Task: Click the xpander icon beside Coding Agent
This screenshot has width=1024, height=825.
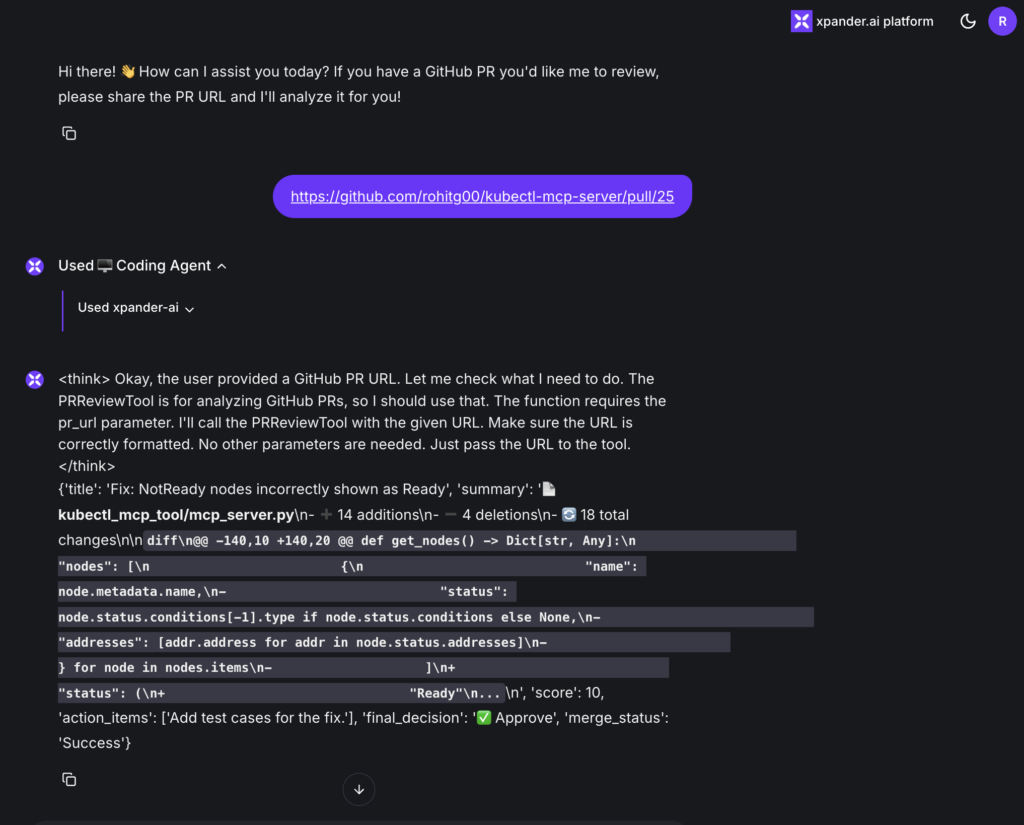Action: [x=35, y=266]
